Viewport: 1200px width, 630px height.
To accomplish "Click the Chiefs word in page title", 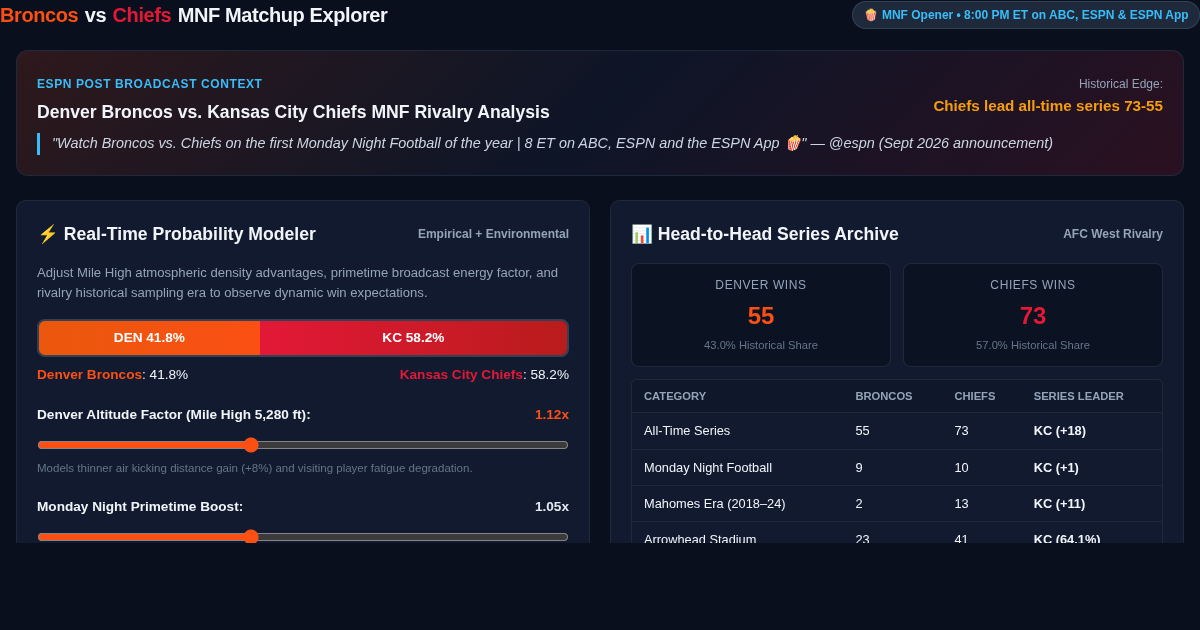I will click(142, 15).
